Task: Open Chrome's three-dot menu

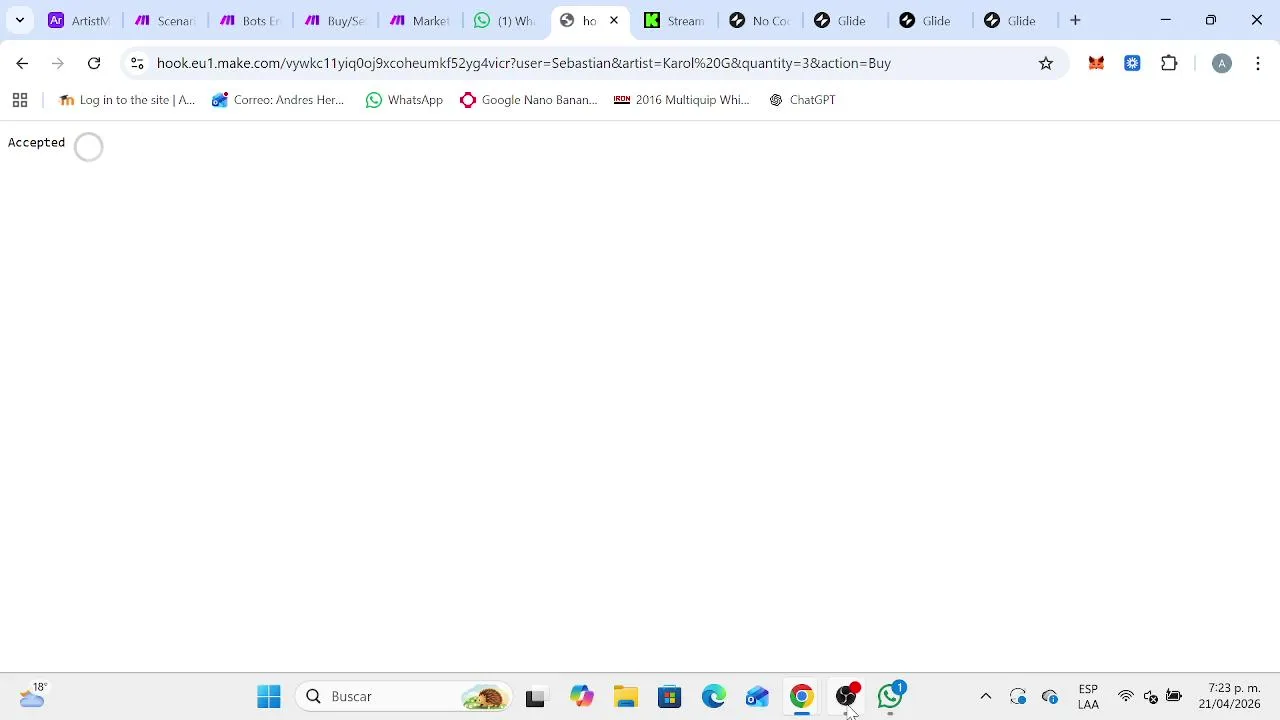Action: (x=1257, y=63)
